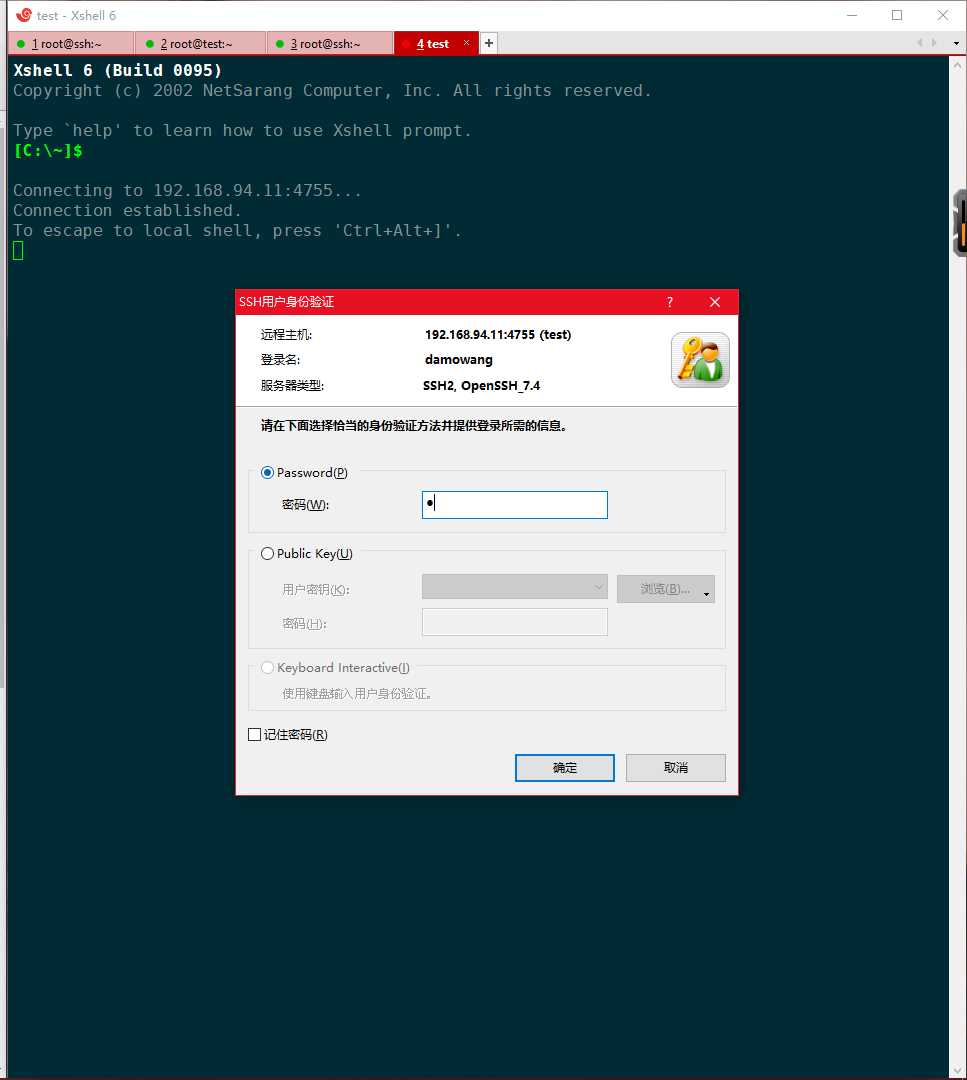Open the tab list dropdown arrow
This screenshot has height=1080, width=967.
click(956, 43)
